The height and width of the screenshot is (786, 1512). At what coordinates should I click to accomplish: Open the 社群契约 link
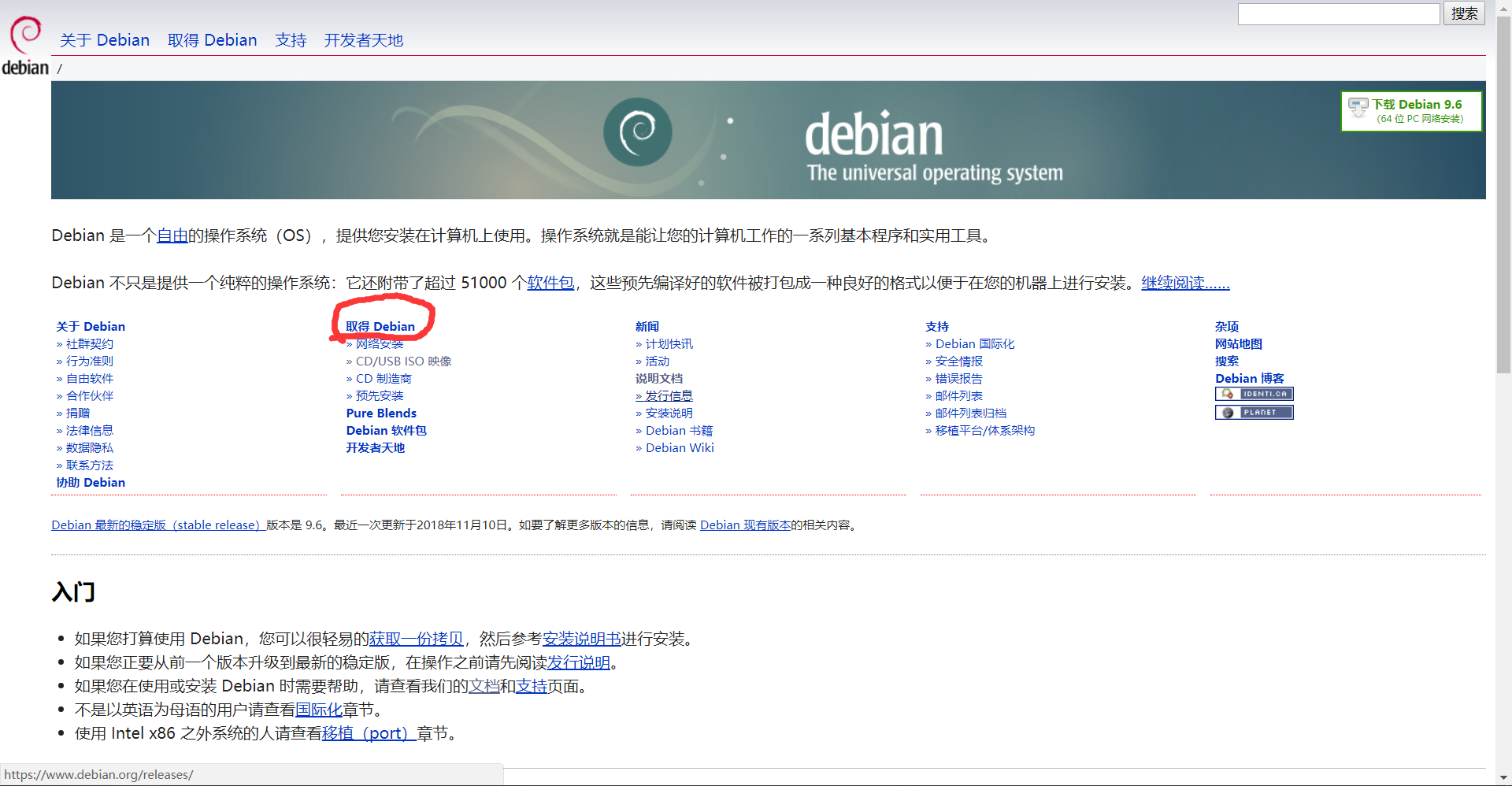[x=90, y=343]
